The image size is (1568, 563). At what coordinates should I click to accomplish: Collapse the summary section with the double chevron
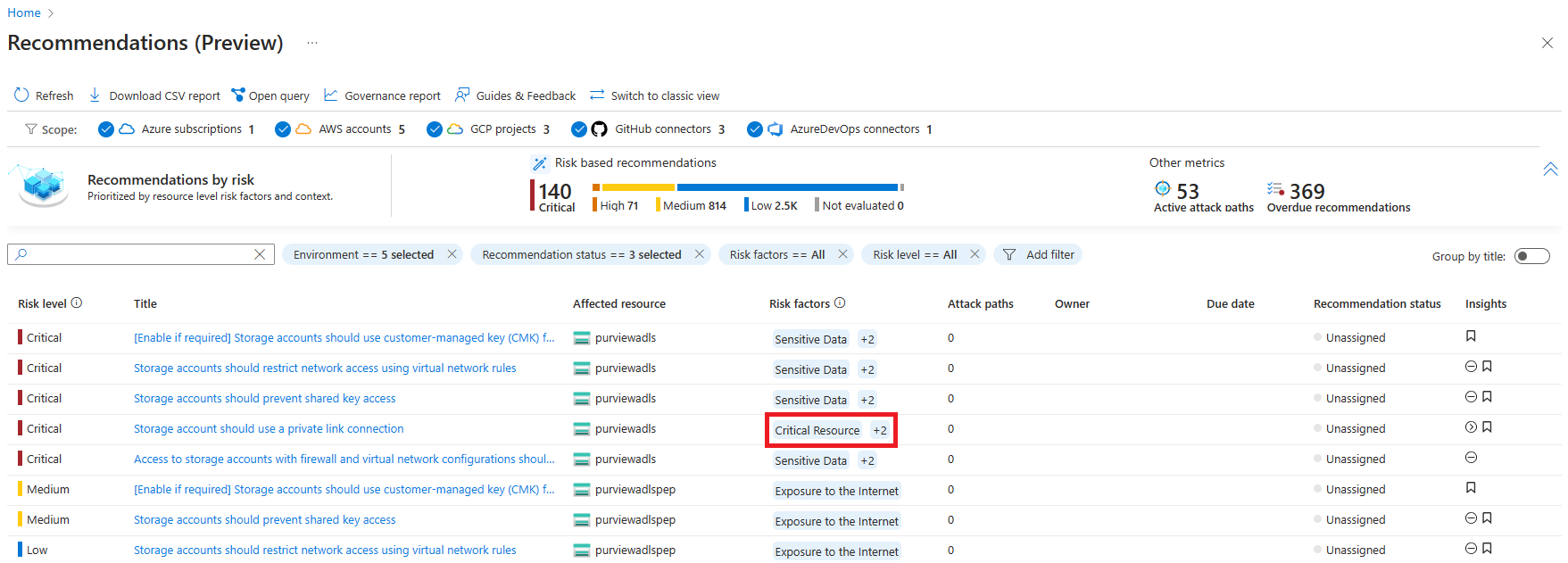coord(1550,169)
